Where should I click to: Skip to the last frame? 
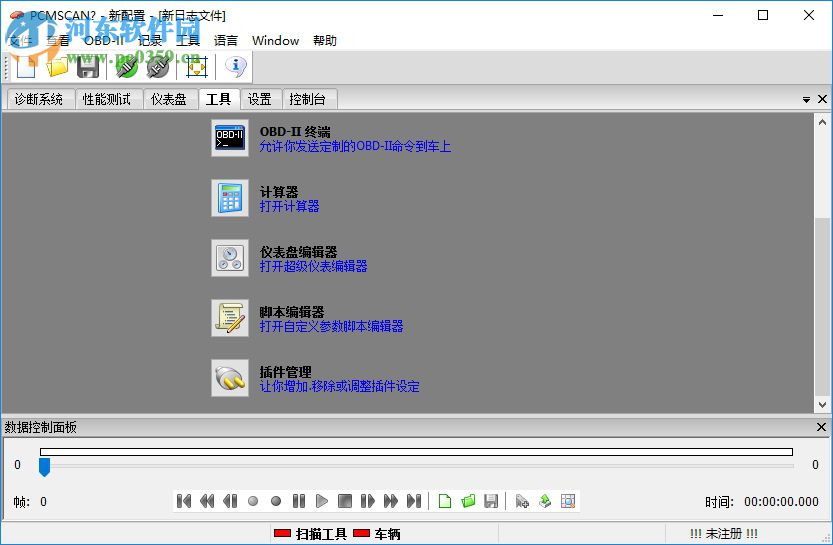click(x=414, y=501)
